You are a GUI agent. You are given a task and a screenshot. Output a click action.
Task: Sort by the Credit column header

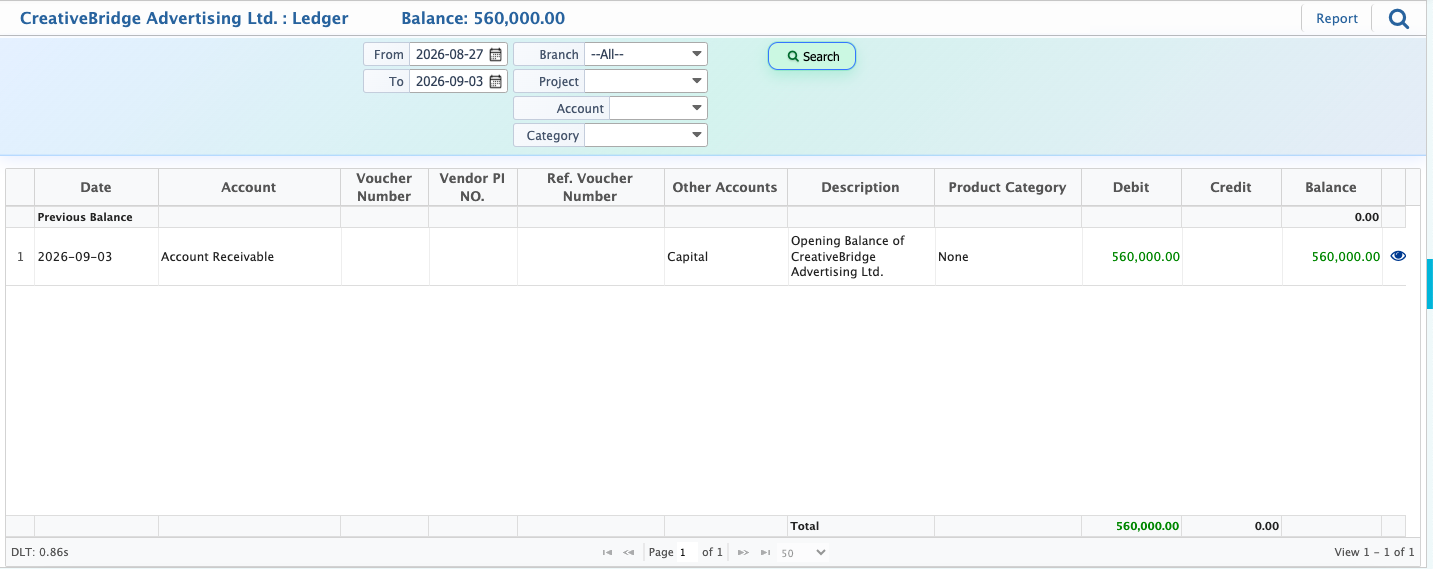pos(1231,187)
